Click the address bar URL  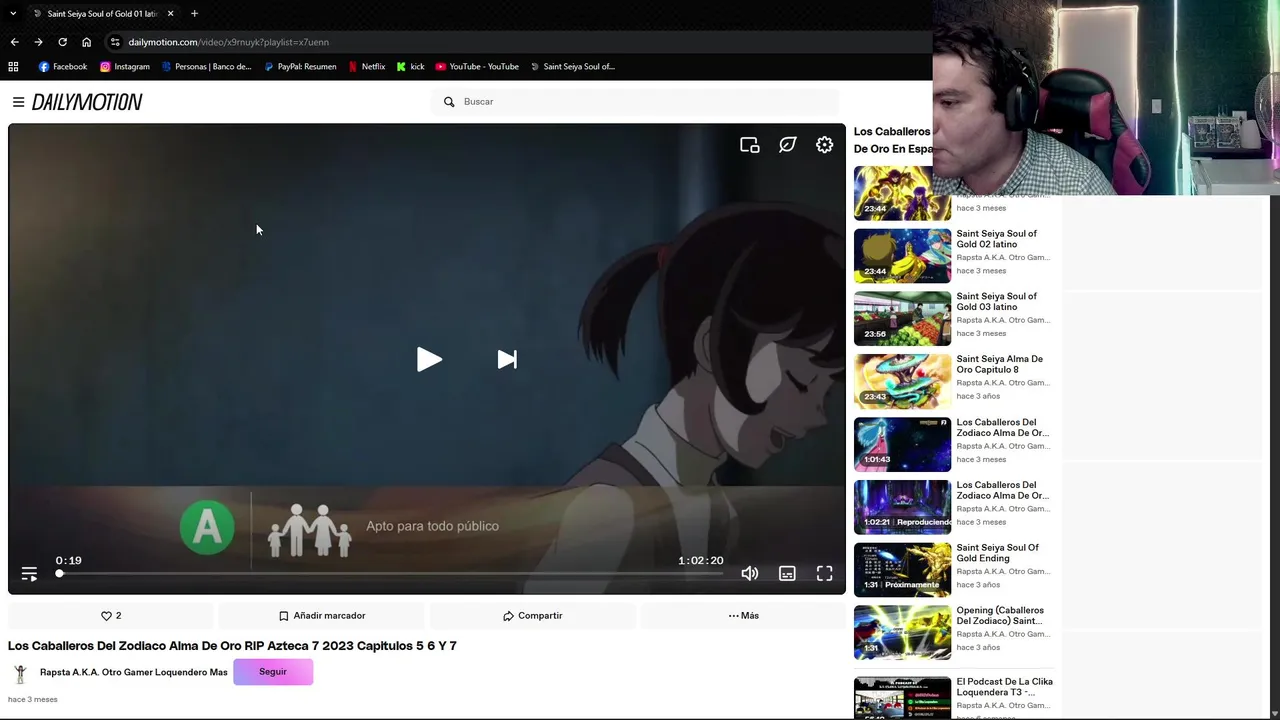pyautogui.click(x=228, y=42)
